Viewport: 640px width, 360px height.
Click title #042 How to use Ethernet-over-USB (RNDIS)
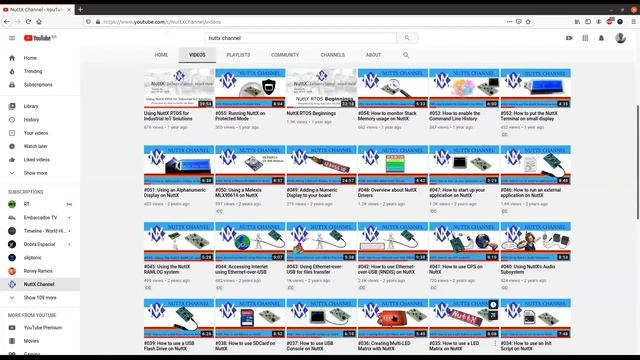pos(387,269)
